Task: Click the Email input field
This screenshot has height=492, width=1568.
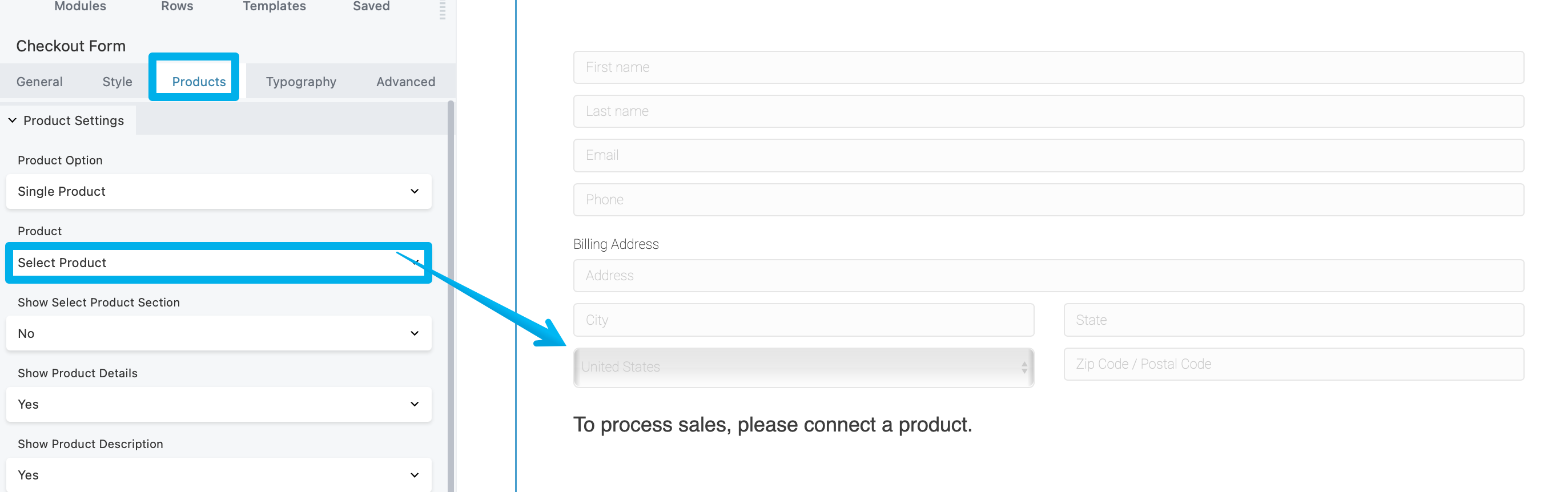Action: click(x=1048, y=156)
